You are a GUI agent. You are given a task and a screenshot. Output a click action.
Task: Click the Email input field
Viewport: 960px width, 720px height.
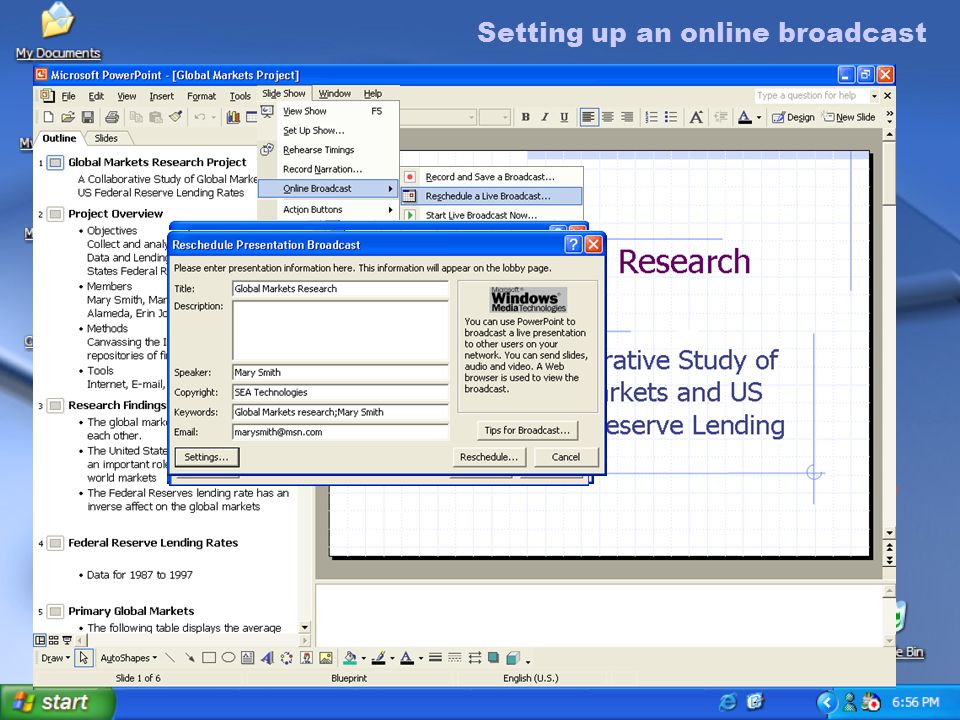coord(340,432)
